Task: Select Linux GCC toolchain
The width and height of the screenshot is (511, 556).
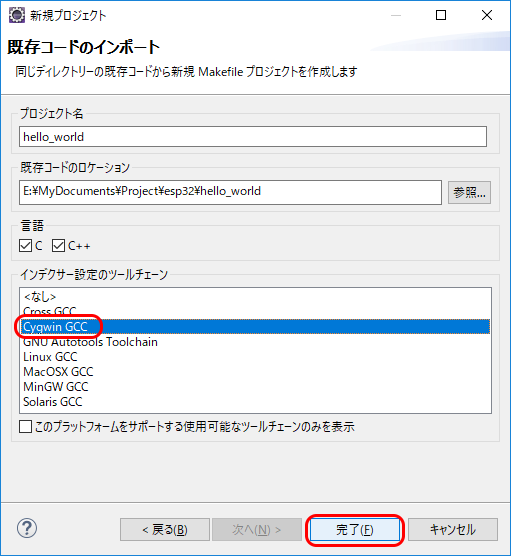Action: (x=255, y=357)
